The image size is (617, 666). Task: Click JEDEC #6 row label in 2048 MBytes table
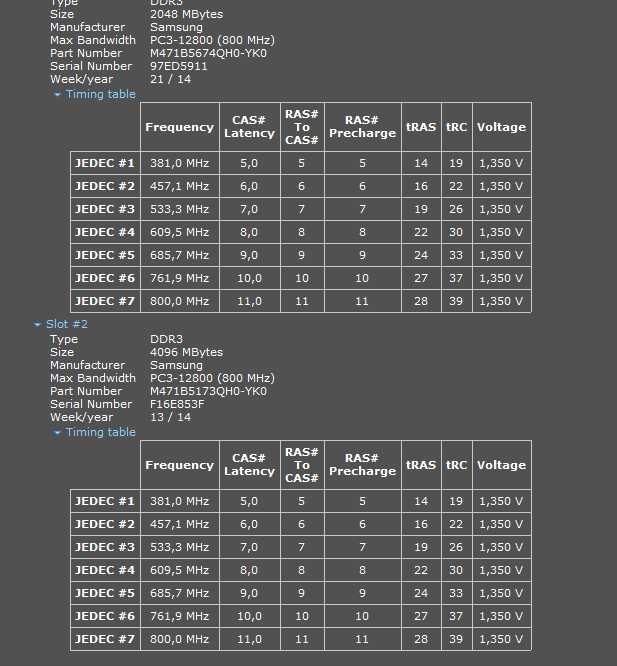[x=105, y=278]
